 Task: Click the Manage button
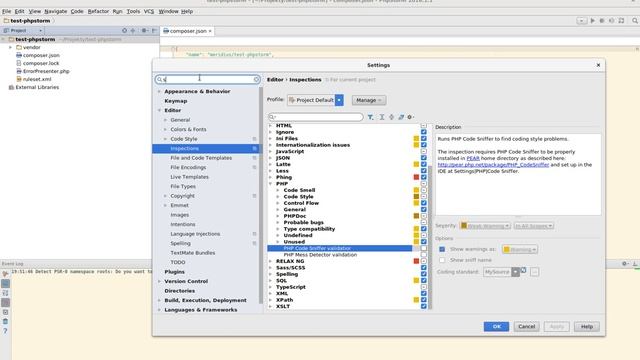click(369, 100)
